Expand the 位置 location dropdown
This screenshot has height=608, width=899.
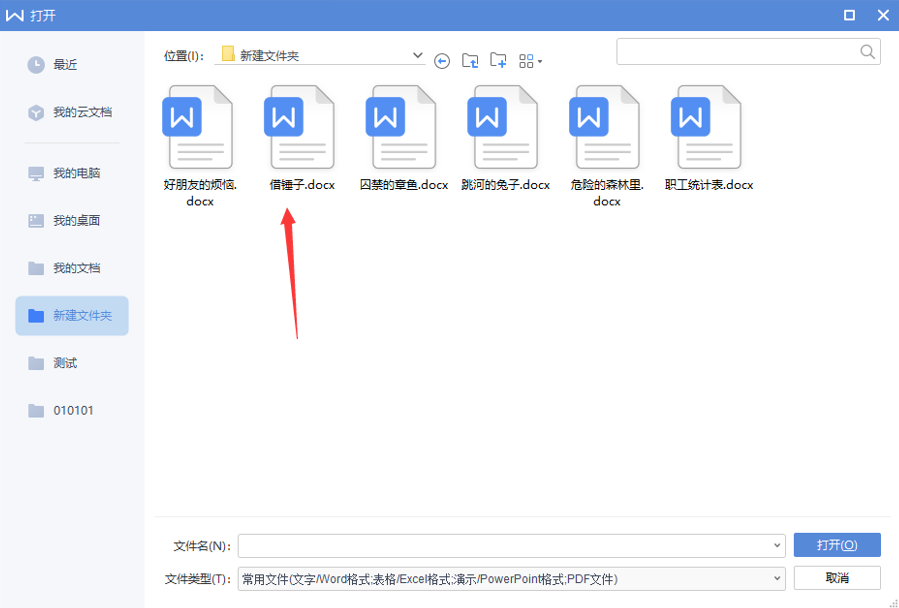click(x=417, y=56)
